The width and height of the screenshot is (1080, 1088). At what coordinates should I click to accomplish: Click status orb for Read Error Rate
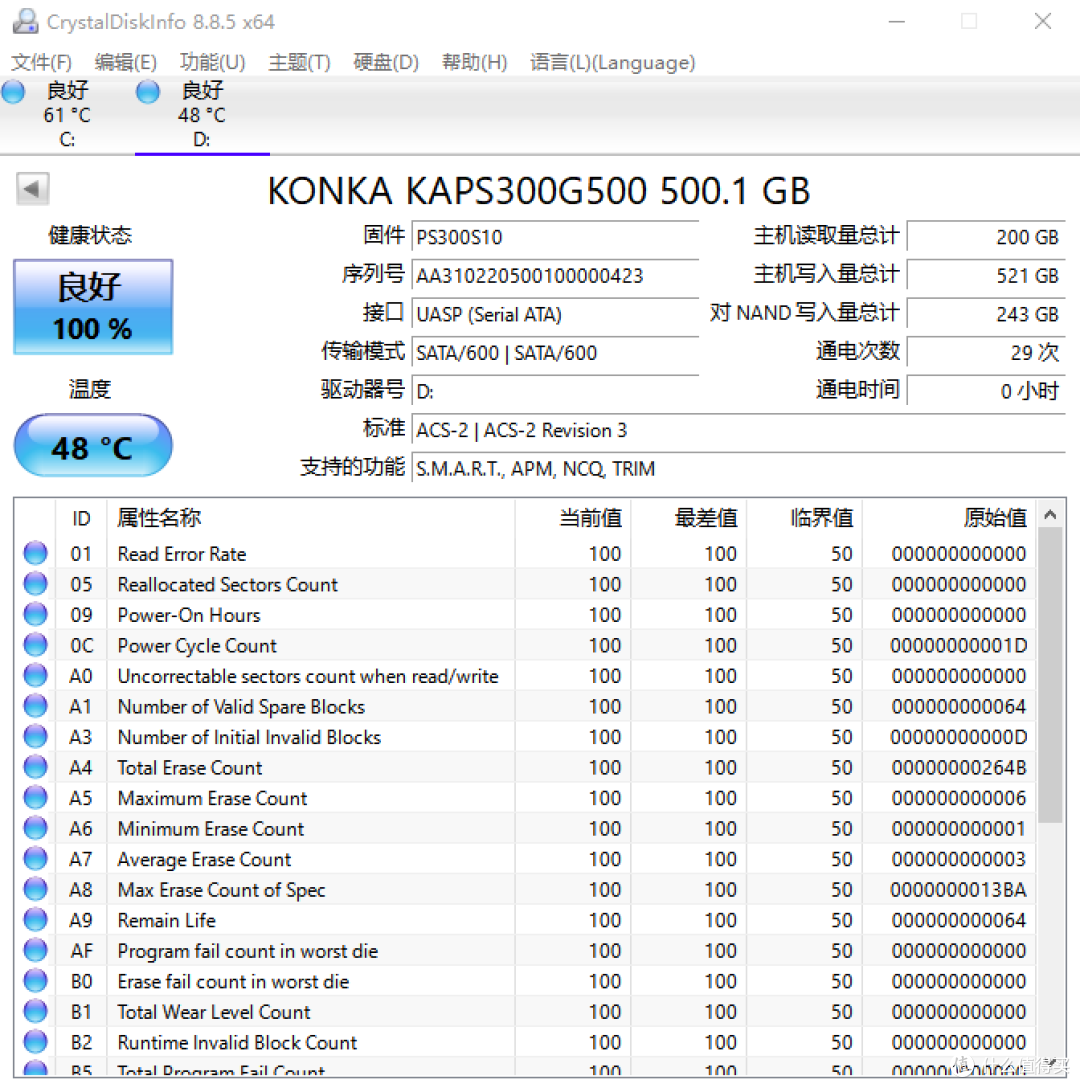[35, 553]
